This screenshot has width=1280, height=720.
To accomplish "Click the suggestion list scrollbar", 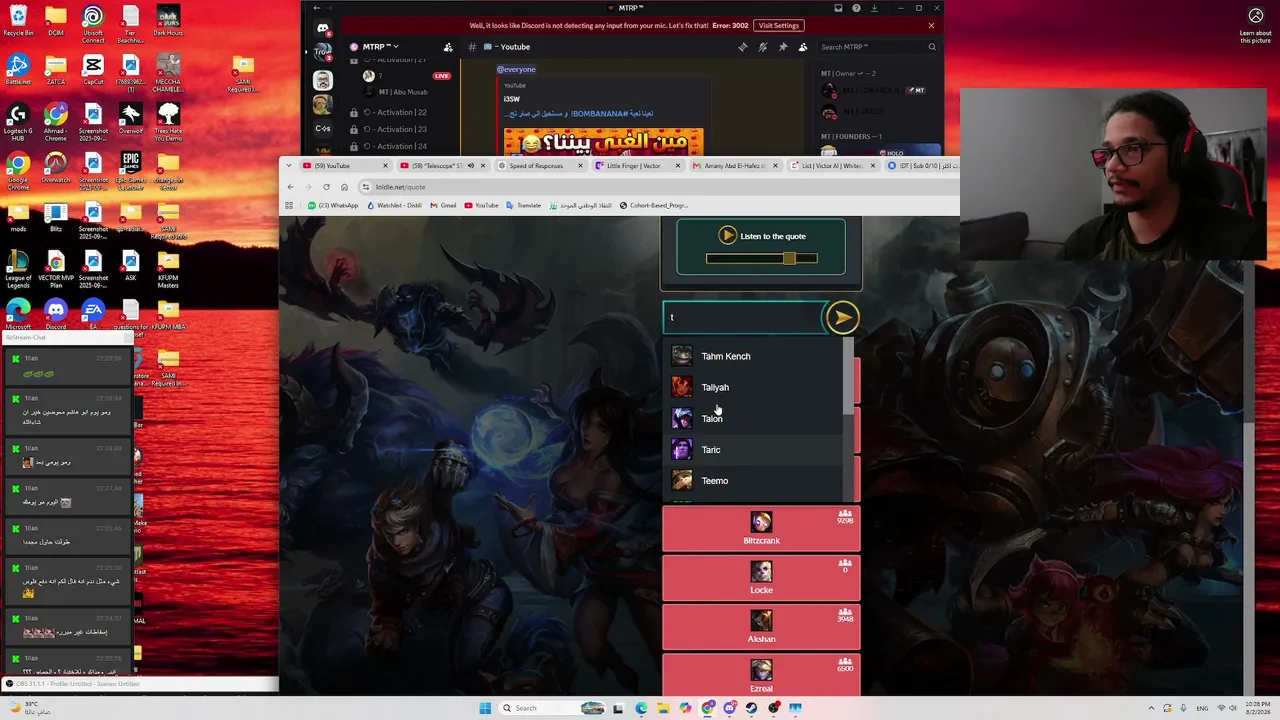I will click(849, 375).
